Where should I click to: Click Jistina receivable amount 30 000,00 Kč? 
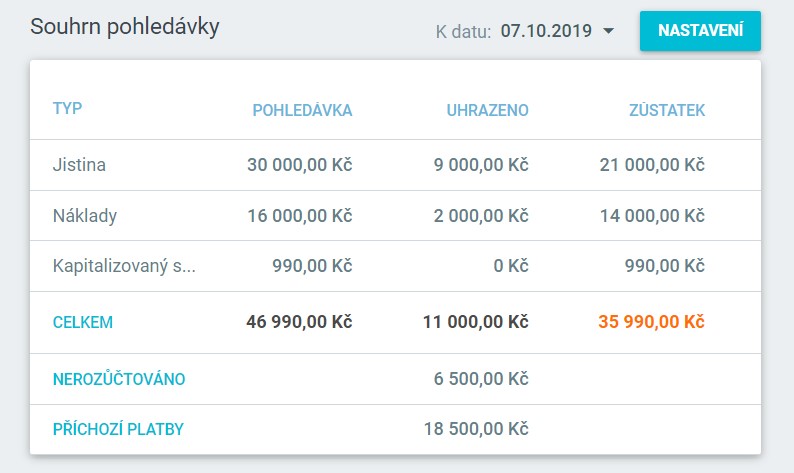300,165
